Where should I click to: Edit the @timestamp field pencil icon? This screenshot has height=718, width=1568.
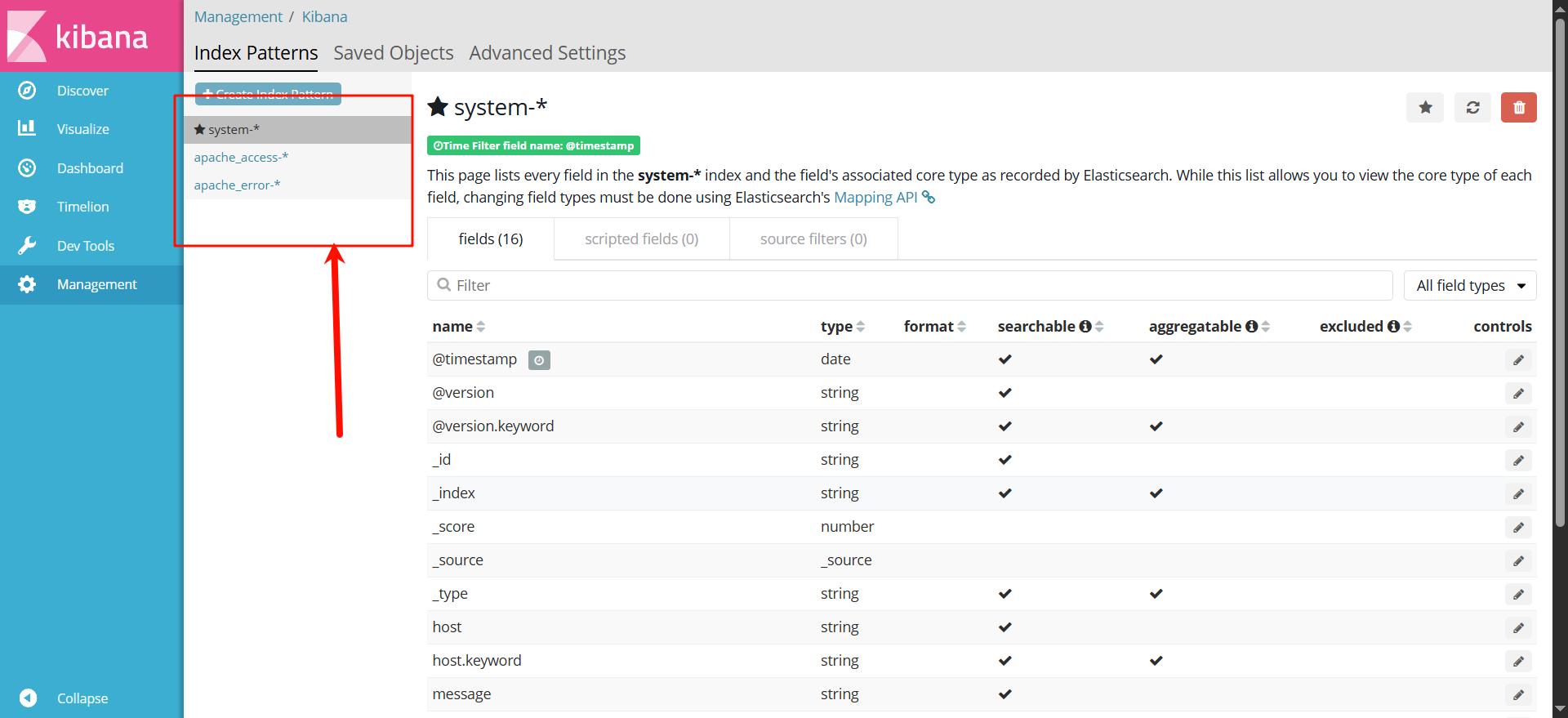(x=1518, y=360)
